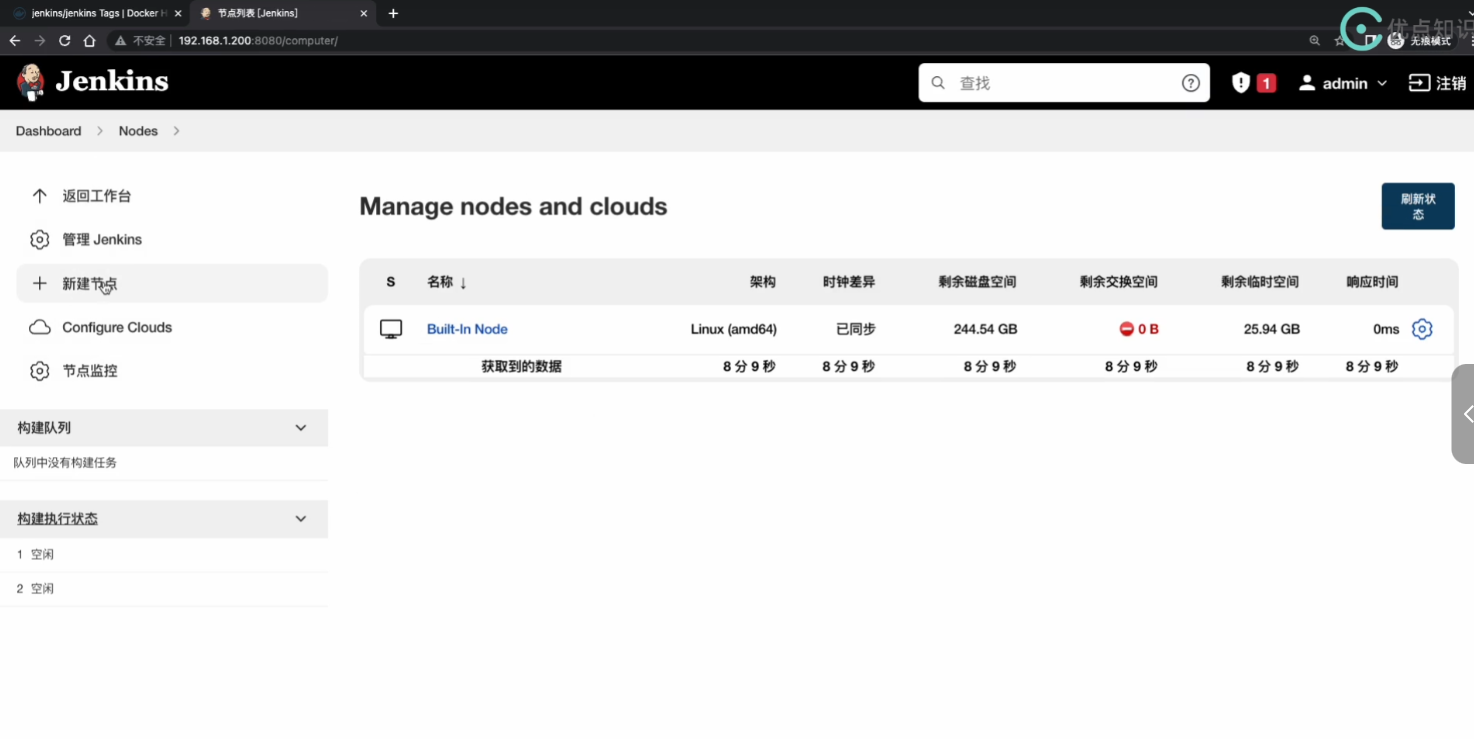Close the 节点列表 [Jenkins] tab

[x=364, y=14]
